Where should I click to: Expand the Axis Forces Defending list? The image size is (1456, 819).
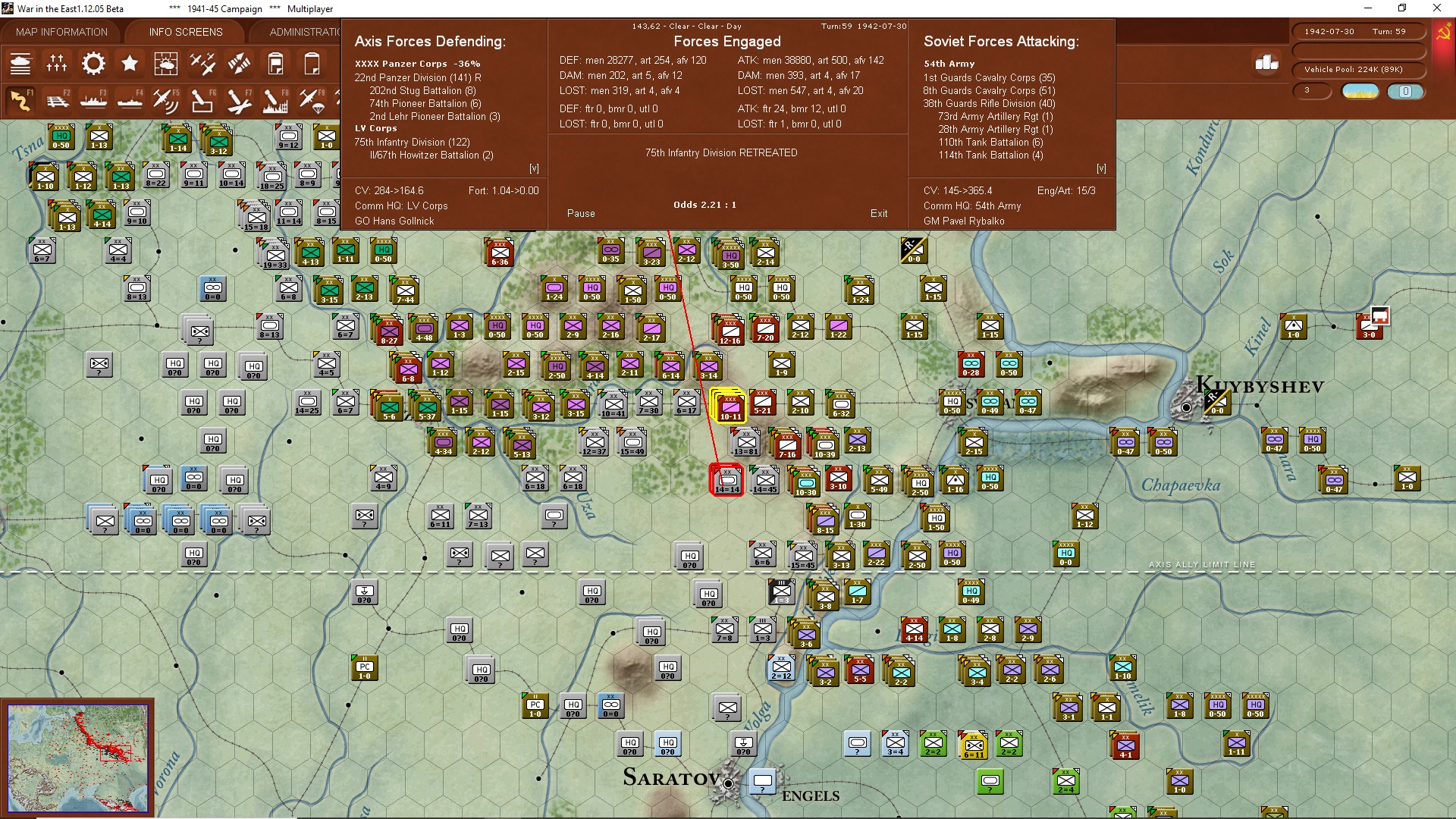(x=534, y=168)
